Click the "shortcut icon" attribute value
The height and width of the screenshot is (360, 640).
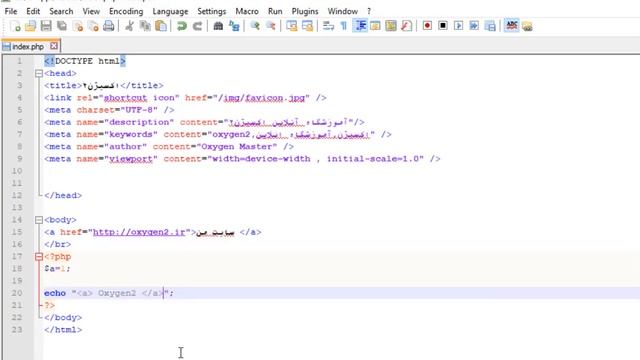(x=139, y=98)
